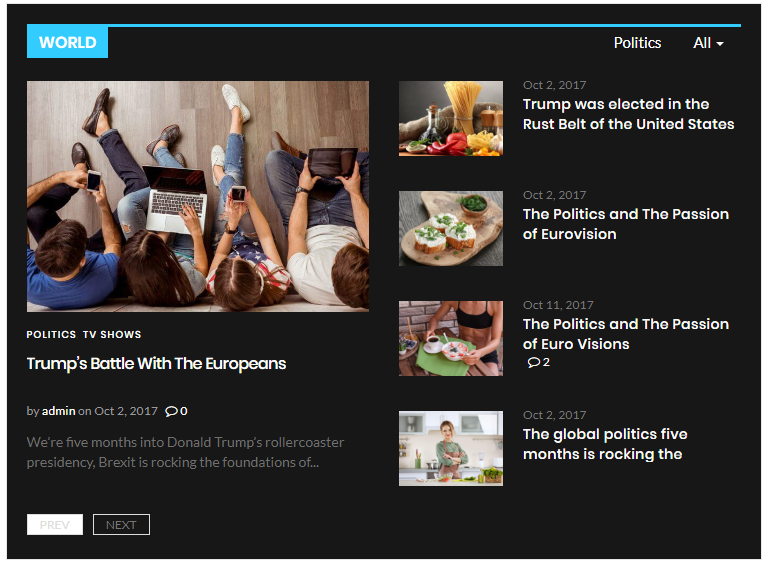Open Trump elected in Rust Belt article
The height and width of the screenshot is (565, 765).
tap(628, 114)
